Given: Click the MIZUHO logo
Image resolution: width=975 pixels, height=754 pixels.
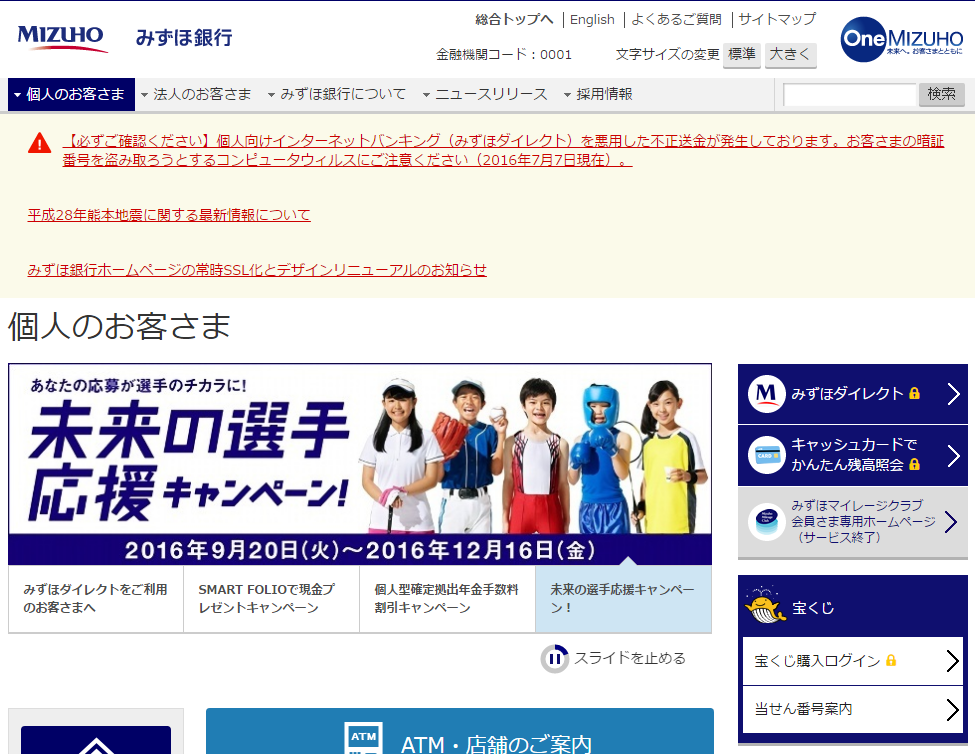Looking at the screenshot, I should click(62, 38).
